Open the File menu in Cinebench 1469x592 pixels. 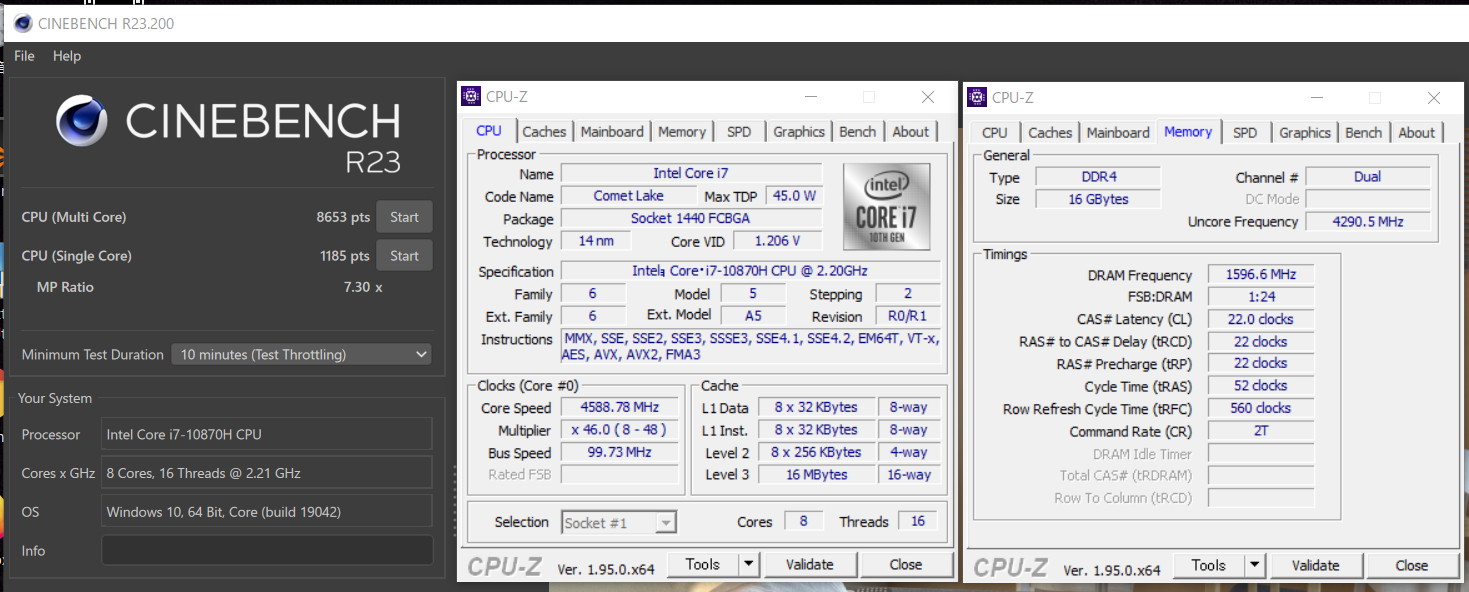coord(24,56)
